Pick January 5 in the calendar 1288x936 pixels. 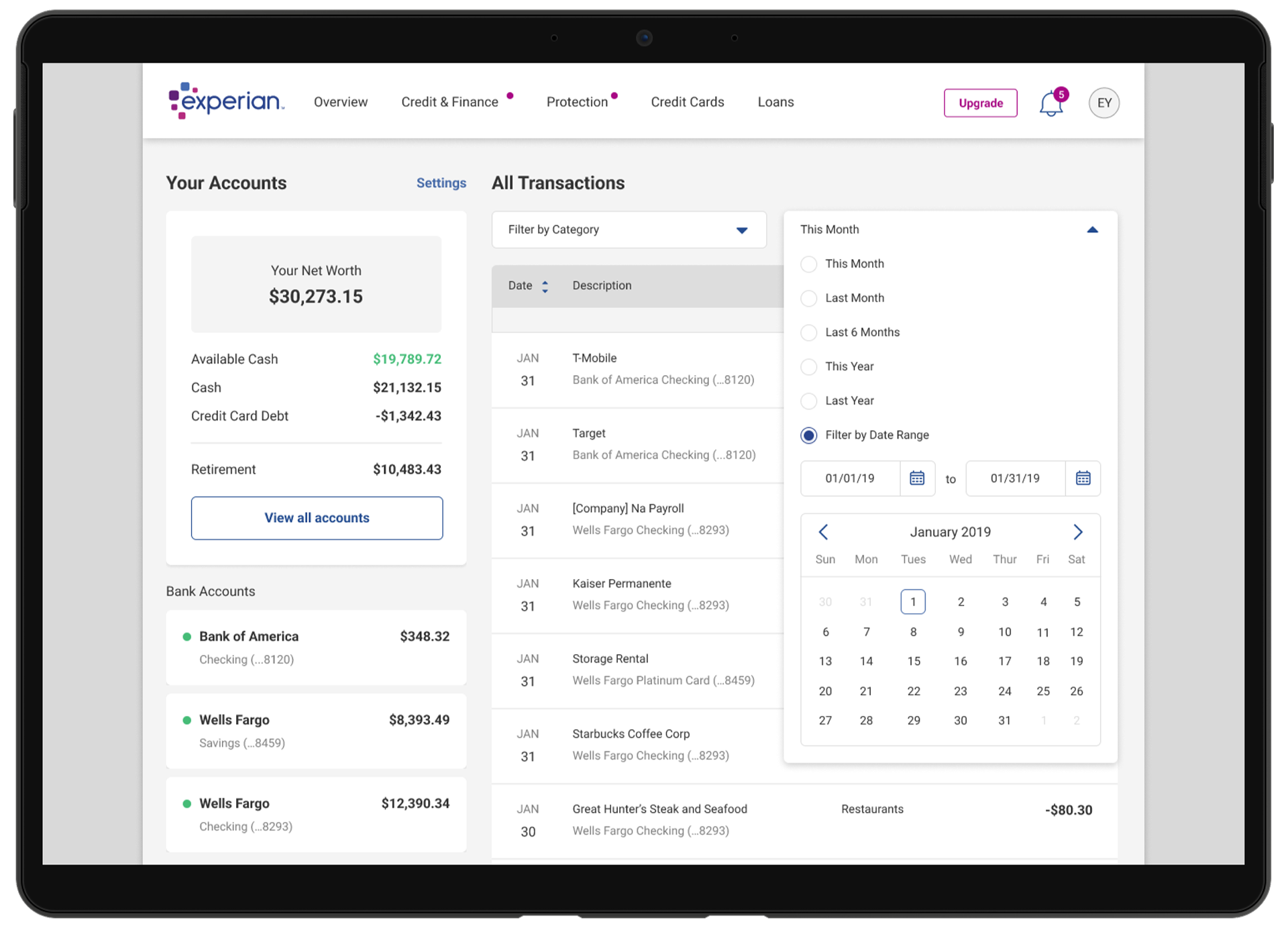(1077, 602)
